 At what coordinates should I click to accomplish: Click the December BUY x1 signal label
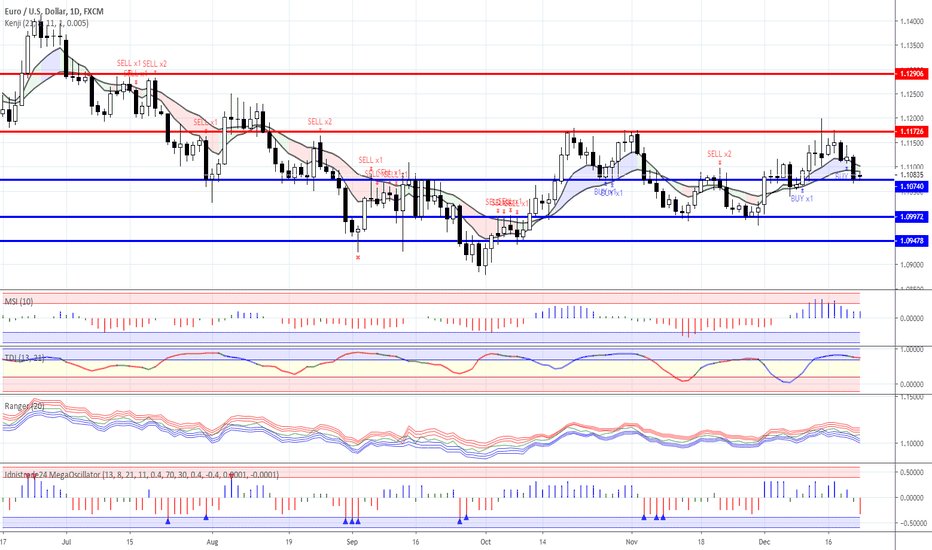(x=802, y=199)
